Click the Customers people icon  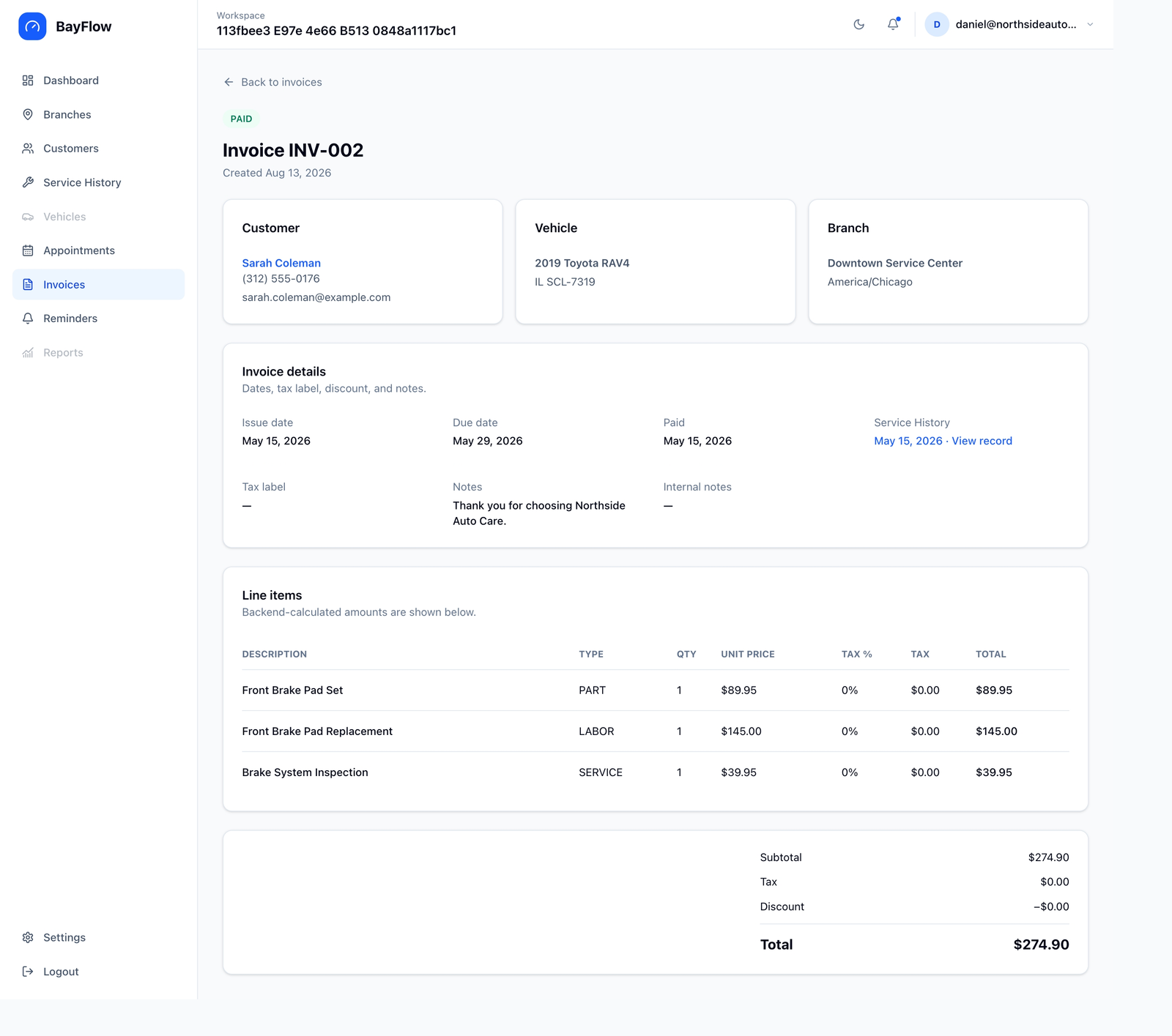pyautogui.click(x=28, y=149)
